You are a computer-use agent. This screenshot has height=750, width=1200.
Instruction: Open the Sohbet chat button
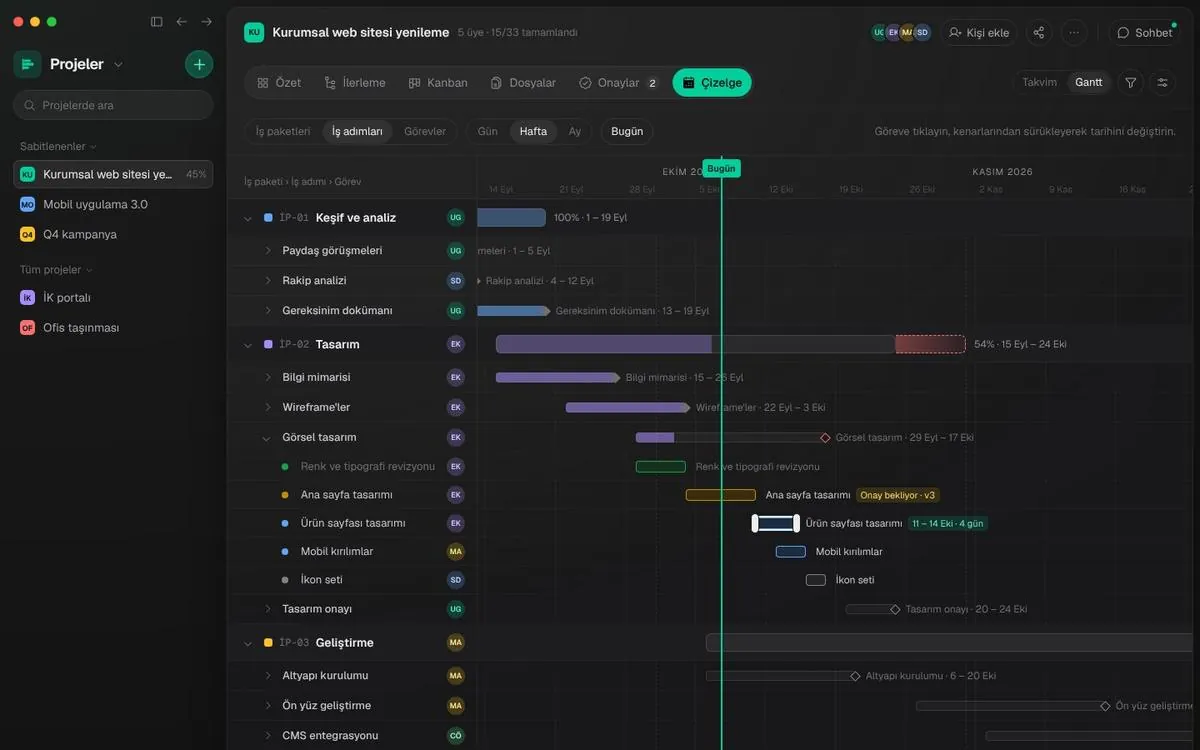pyautogui.click(x=1145, y=32)
